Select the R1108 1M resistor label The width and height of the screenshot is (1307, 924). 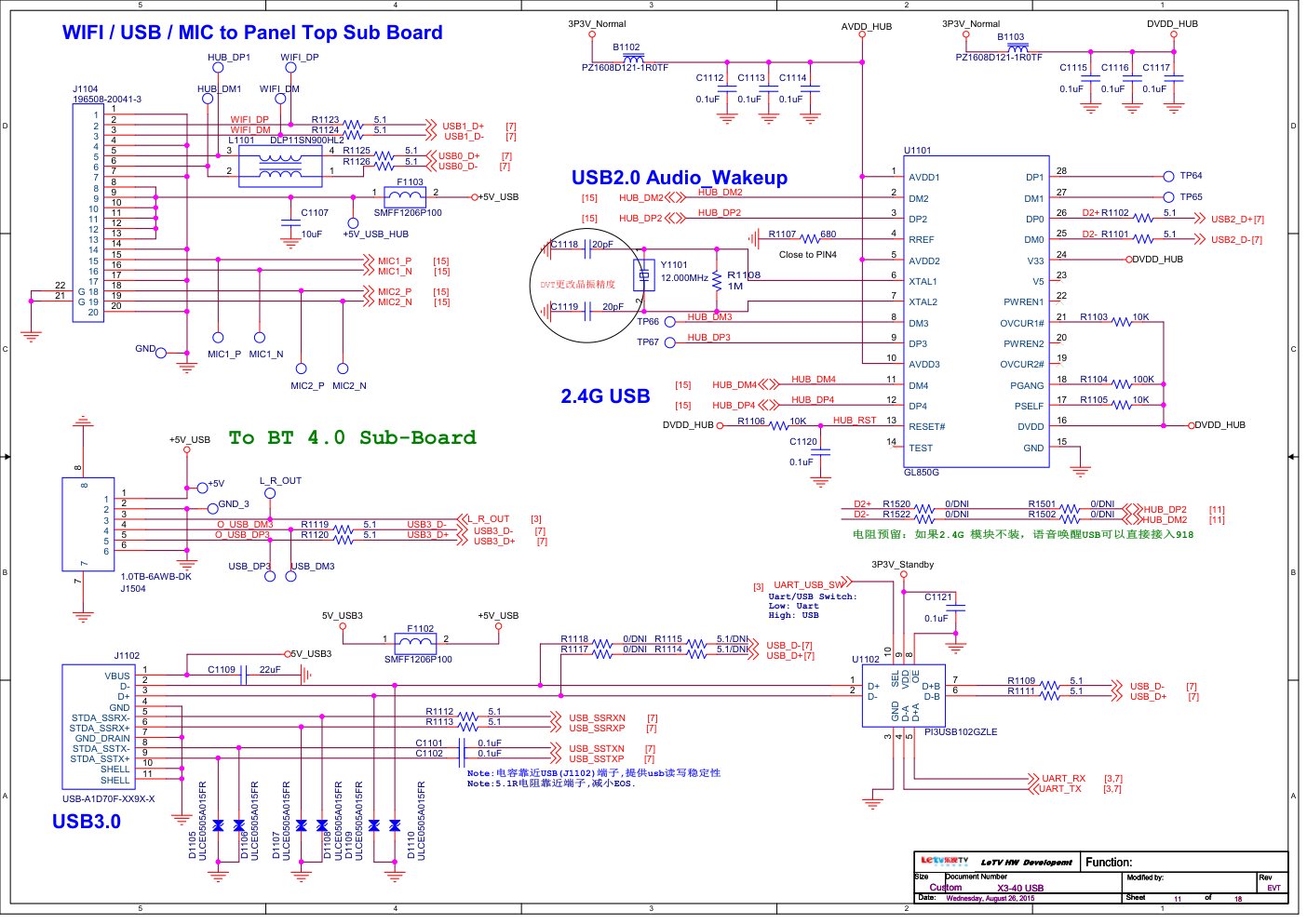click(x=744, y=275)
